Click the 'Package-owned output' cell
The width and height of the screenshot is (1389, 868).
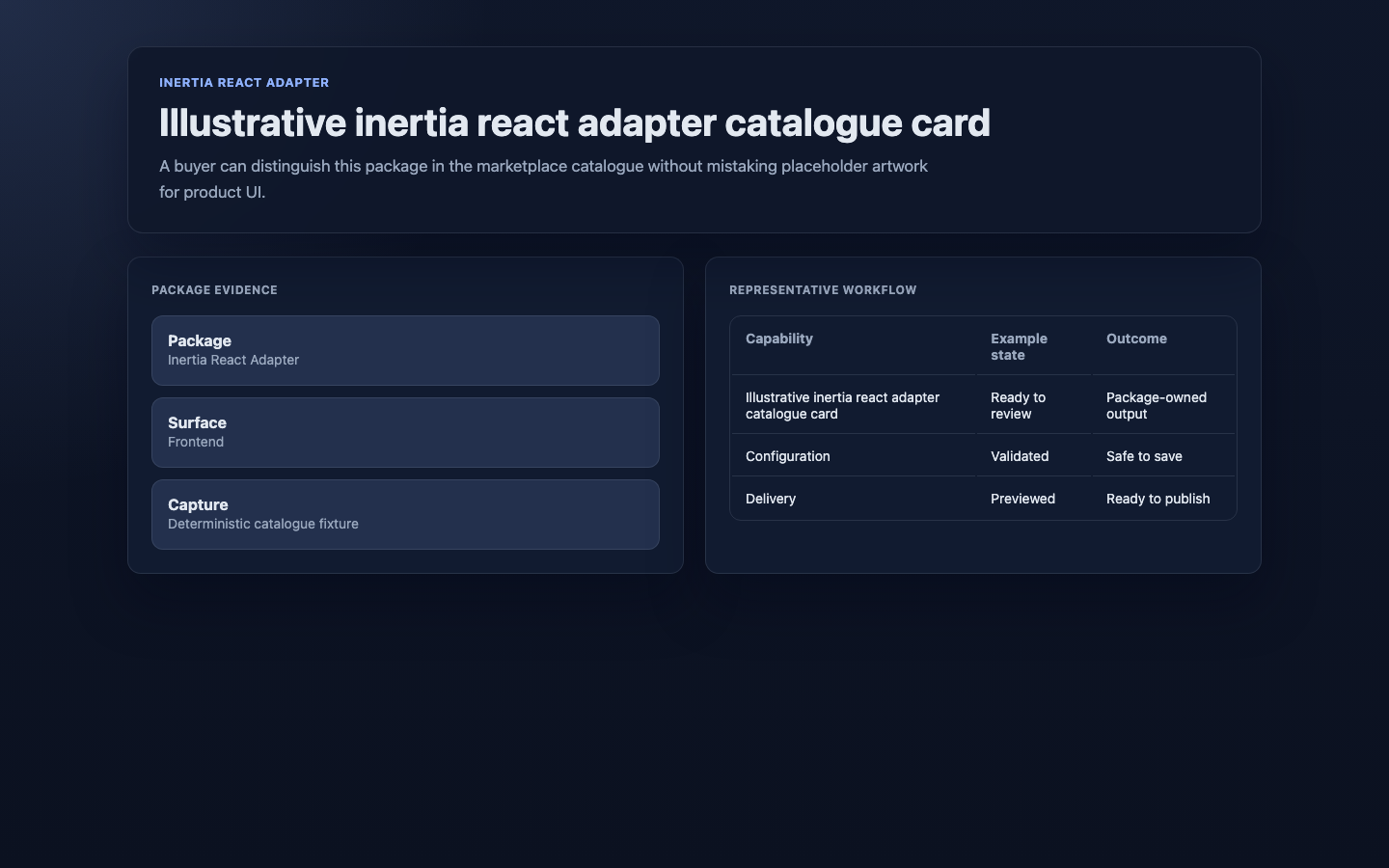click(1163, 405)
